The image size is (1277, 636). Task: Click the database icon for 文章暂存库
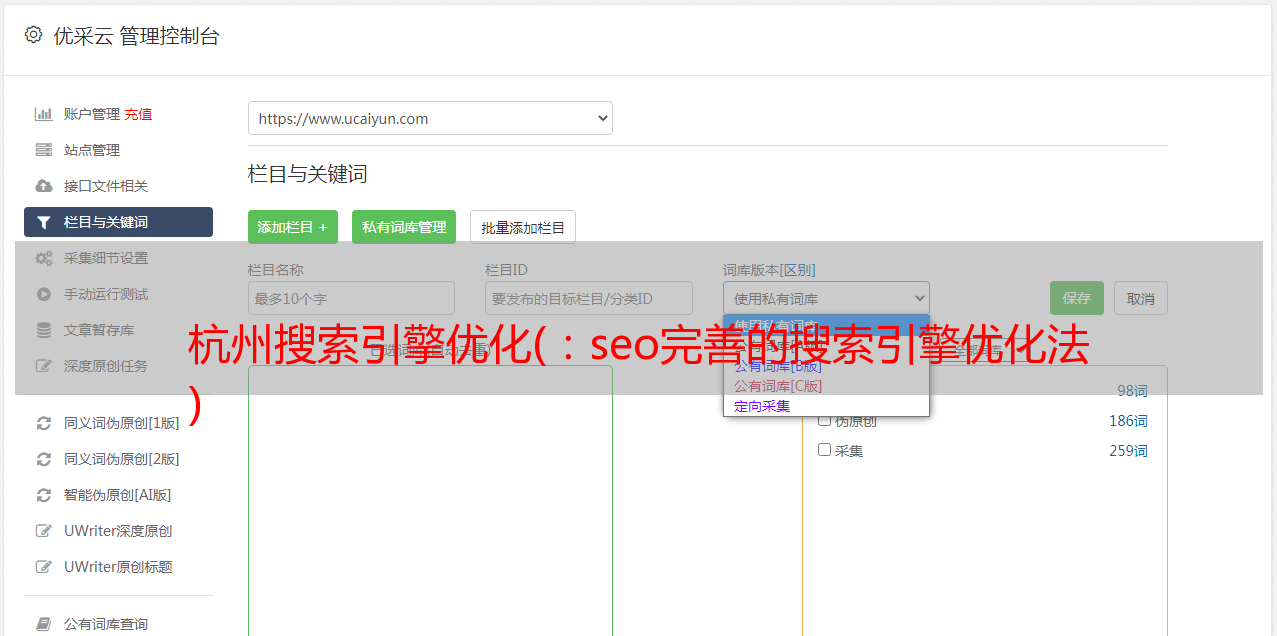[43, 330]
